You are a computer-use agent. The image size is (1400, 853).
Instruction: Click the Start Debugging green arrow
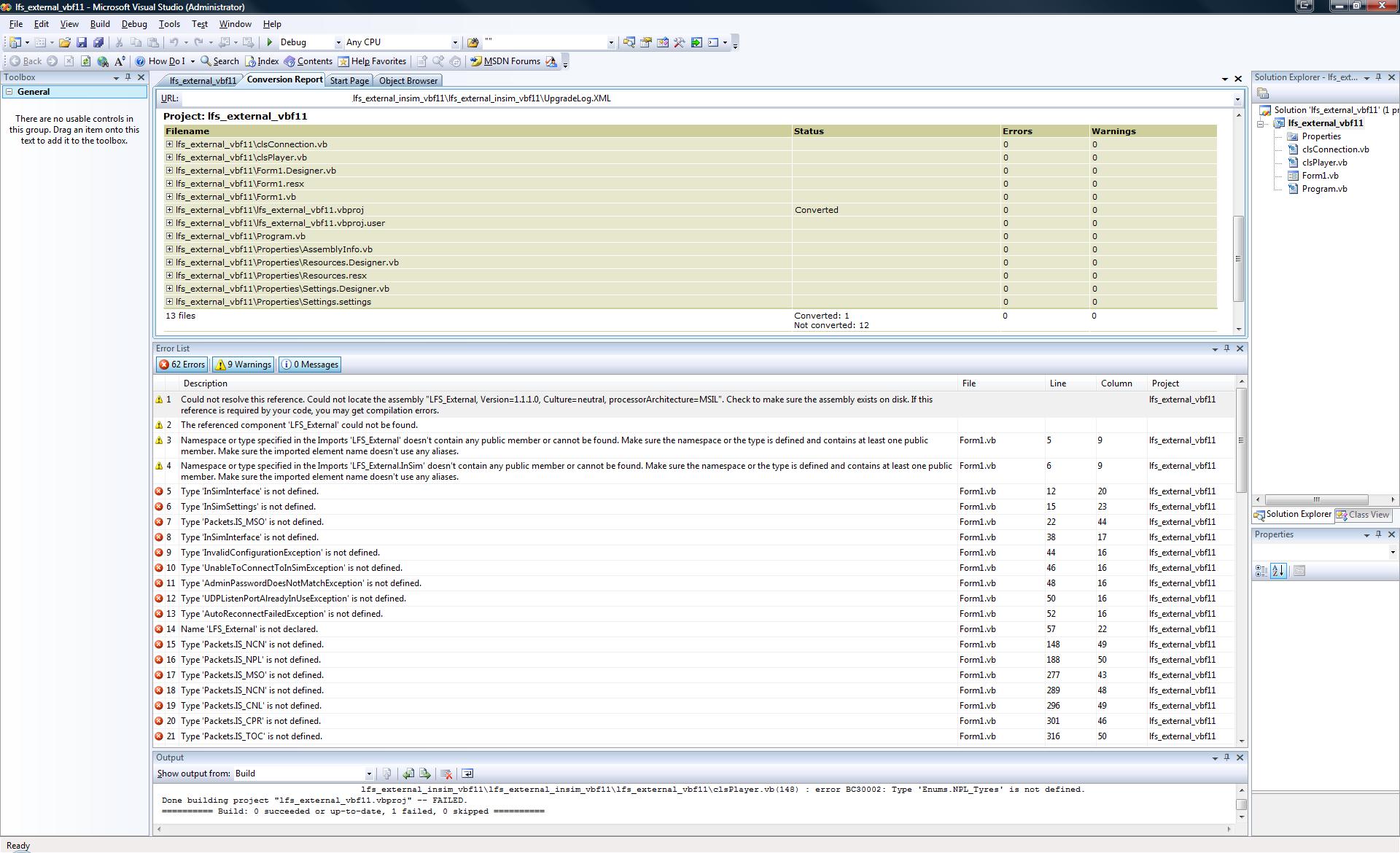click(270, 42)
